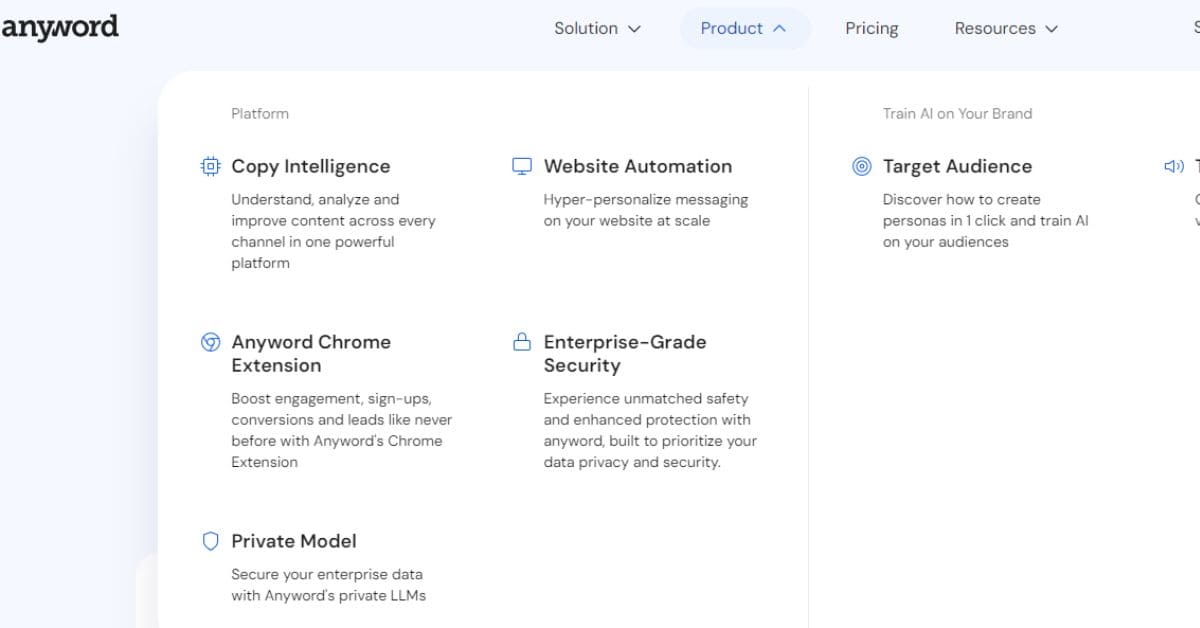Image resolution: width=1200 pixels, height=628 pixels.
Task: Click the Target Audience bullseye icon
Action: pos(861,166)
